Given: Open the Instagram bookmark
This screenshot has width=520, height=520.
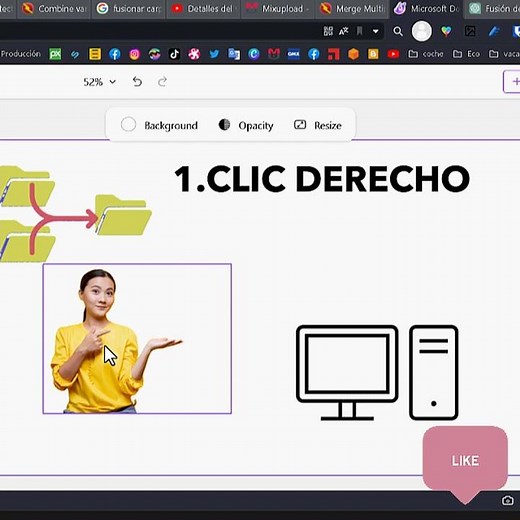Looking at the screenshot, I should [x=134, y=54].
